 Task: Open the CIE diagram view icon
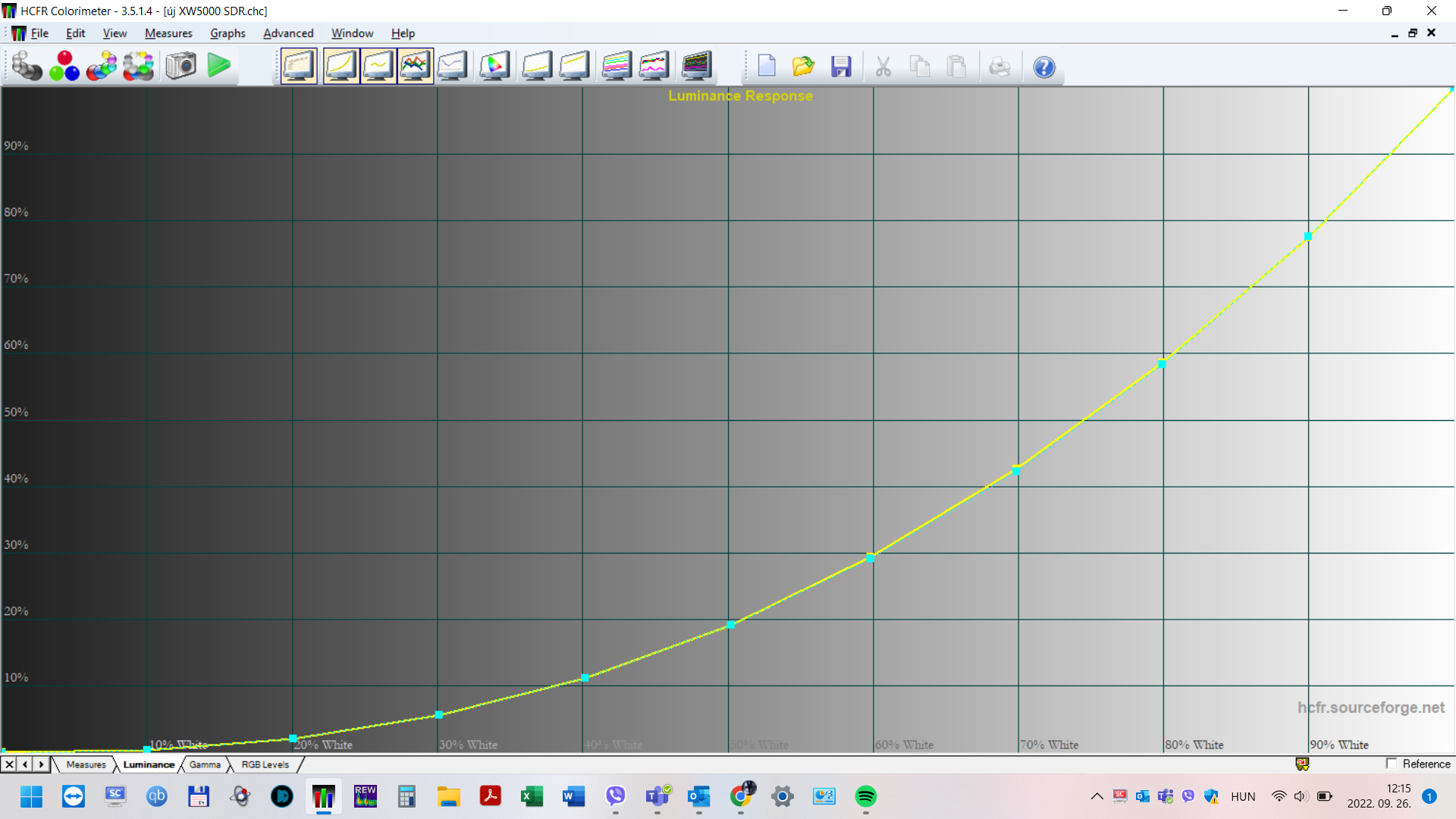click(494, 67)
